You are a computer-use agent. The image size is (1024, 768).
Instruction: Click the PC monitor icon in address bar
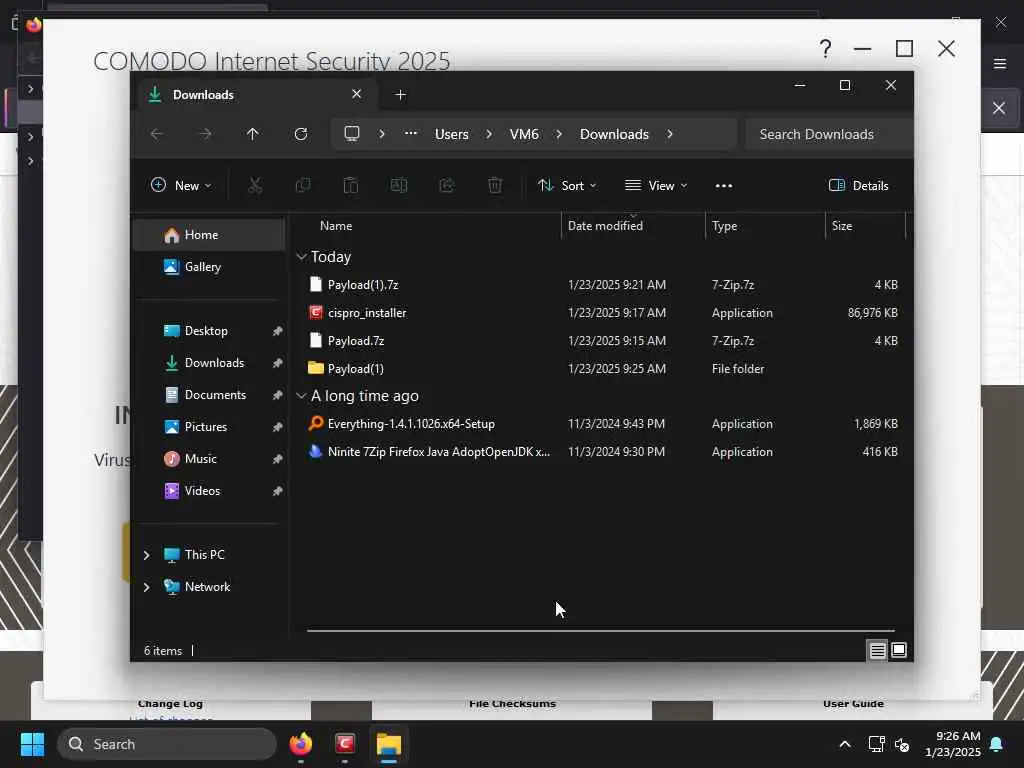(x=352, y=134)
